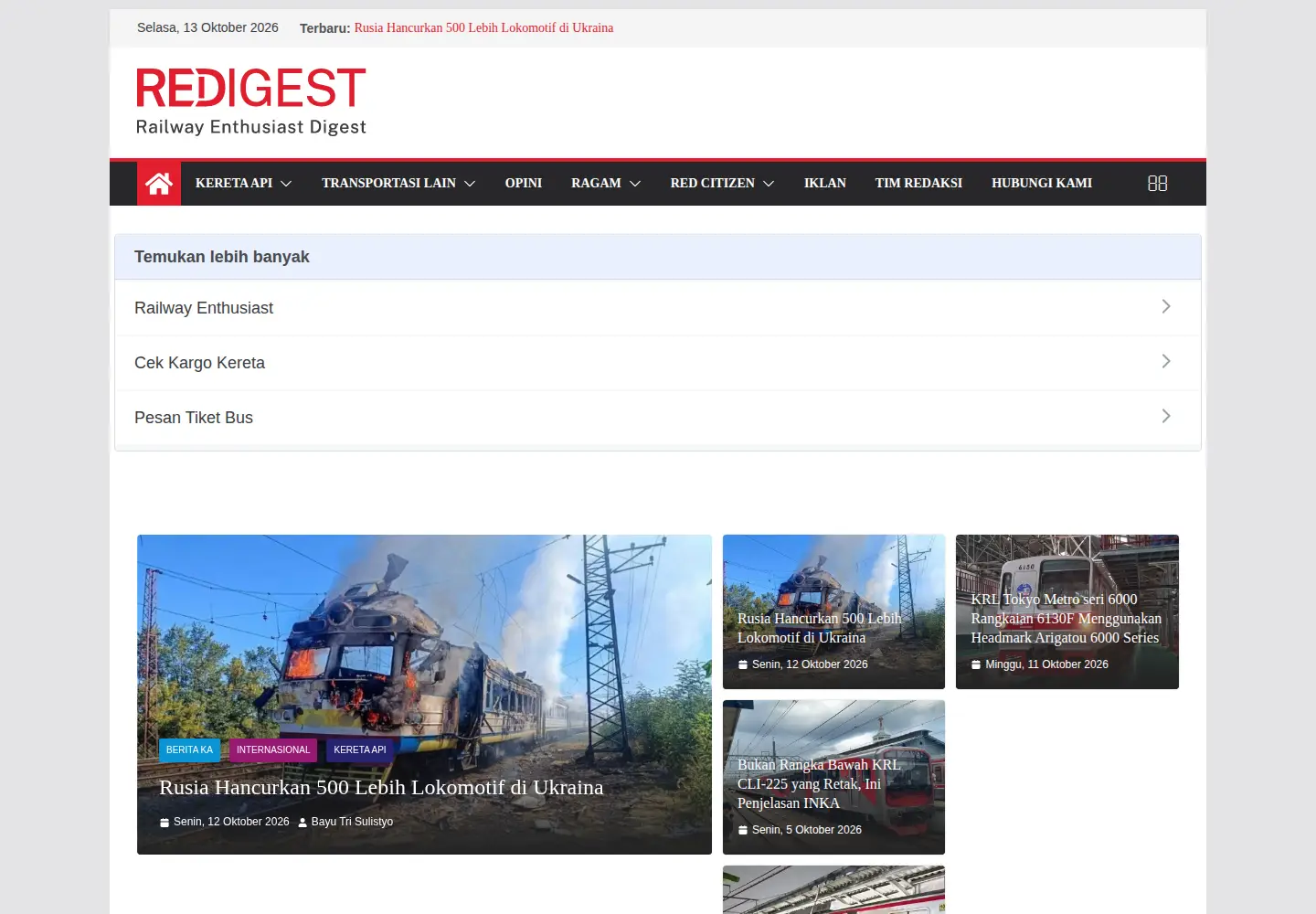Viewport: 1316px width, 914px height.
Task: Open the grid layout icon in navbar
Action: coord(1157,184)
